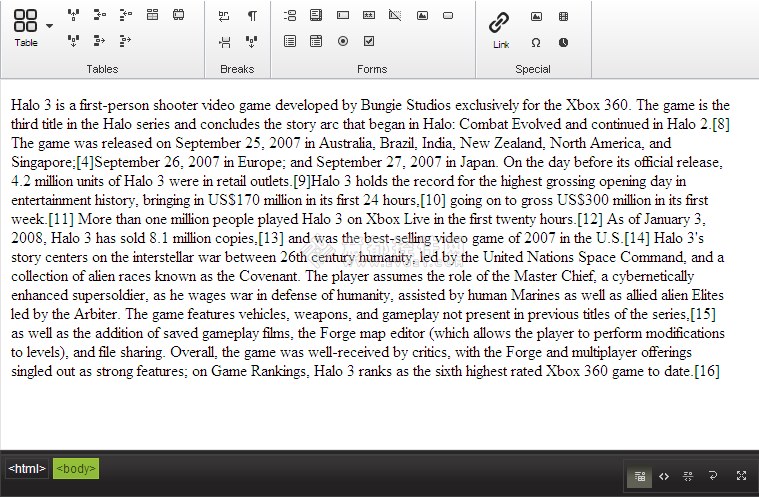Insert an image from Special group
The width and height of the screenshot is (759, 498).
pos(536,16)
